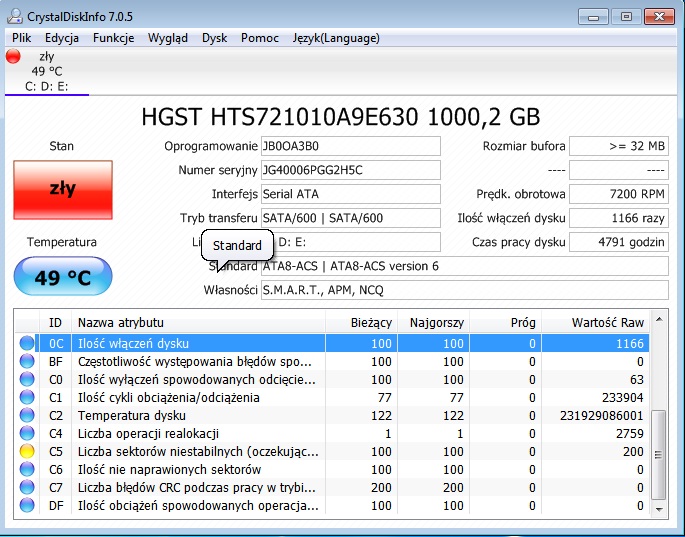Click the Najgorszy column header
The image size is (685, 537).
coord(433,322)
